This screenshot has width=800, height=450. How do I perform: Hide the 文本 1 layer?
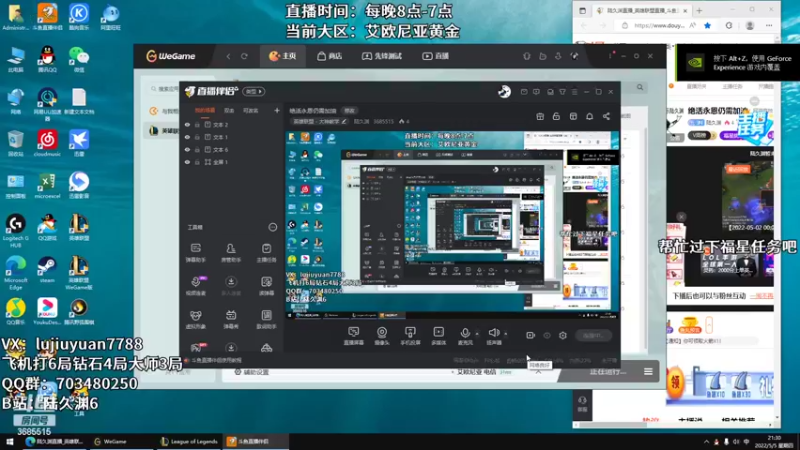[187, 137]
